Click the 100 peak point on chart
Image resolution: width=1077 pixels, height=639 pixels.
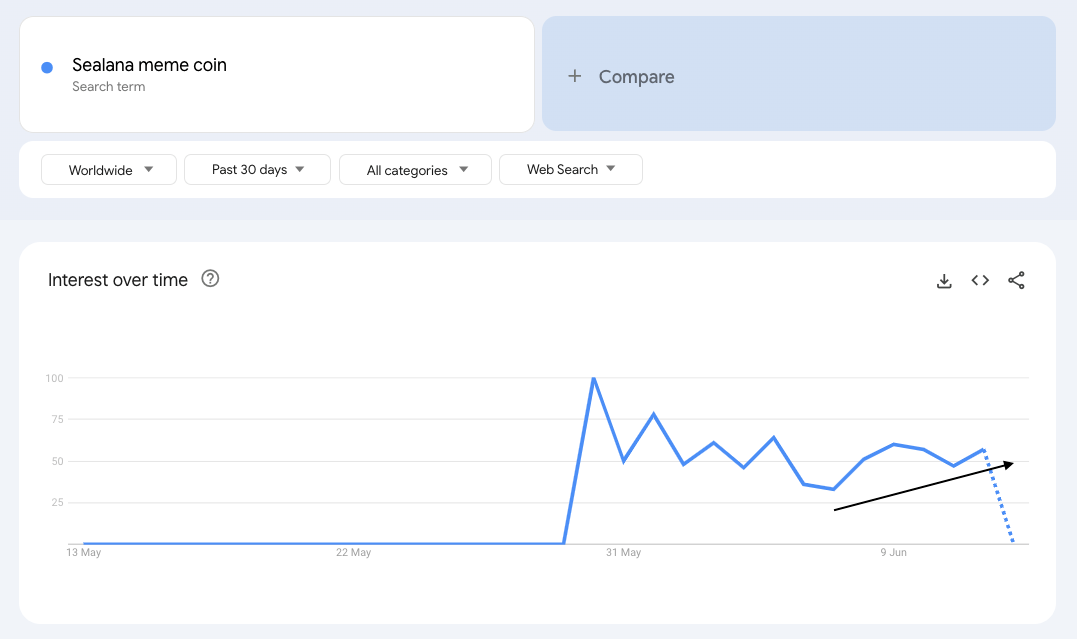click(594, 379)
